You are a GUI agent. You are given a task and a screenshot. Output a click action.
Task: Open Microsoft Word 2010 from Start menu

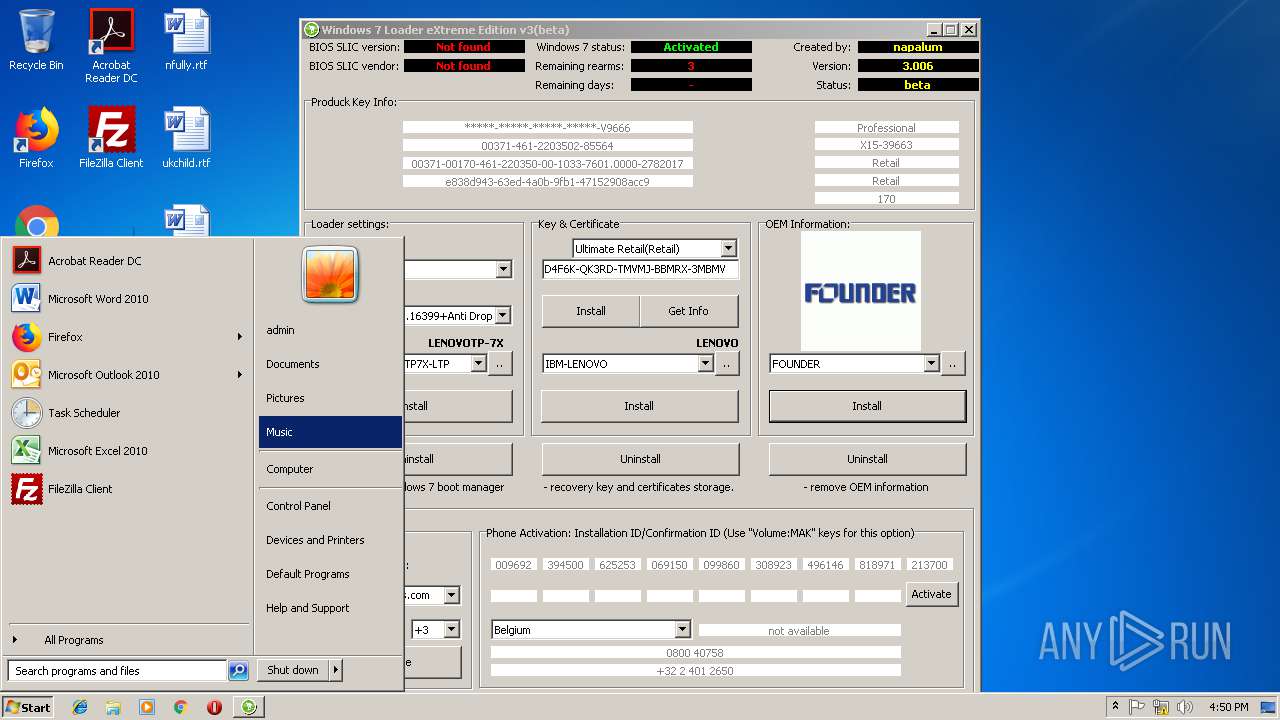click(127, 299)
